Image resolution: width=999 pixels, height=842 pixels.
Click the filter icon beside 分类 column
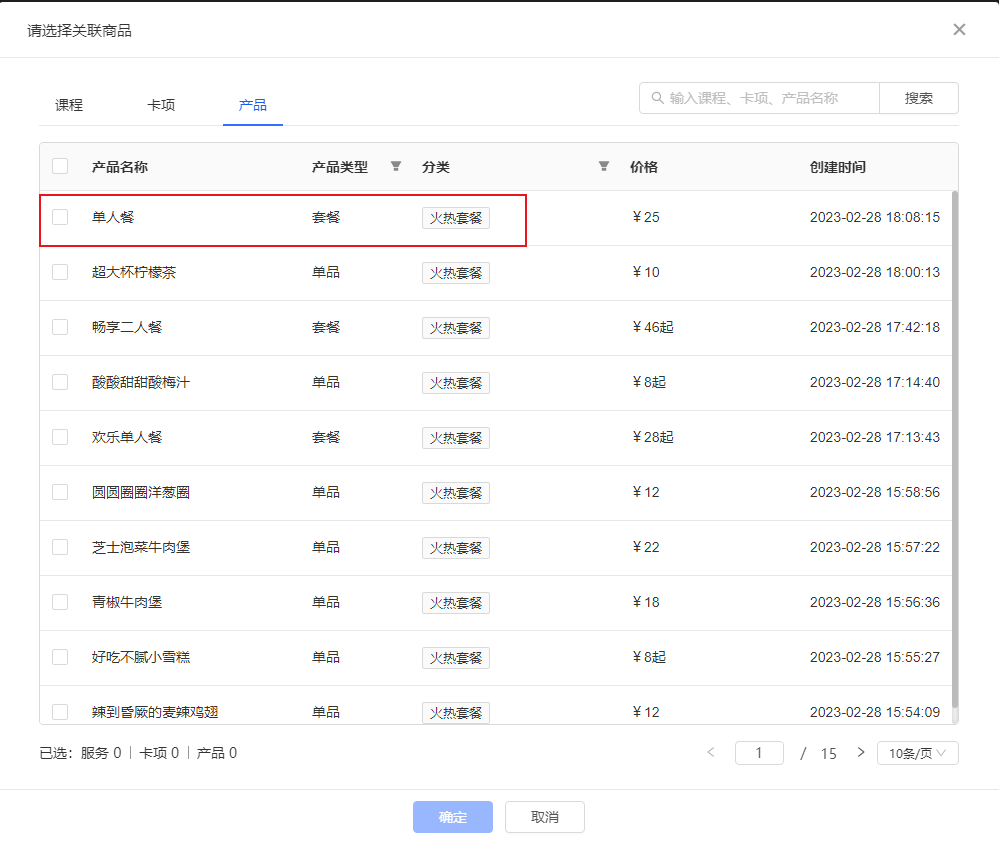click(x=603, y=166)
